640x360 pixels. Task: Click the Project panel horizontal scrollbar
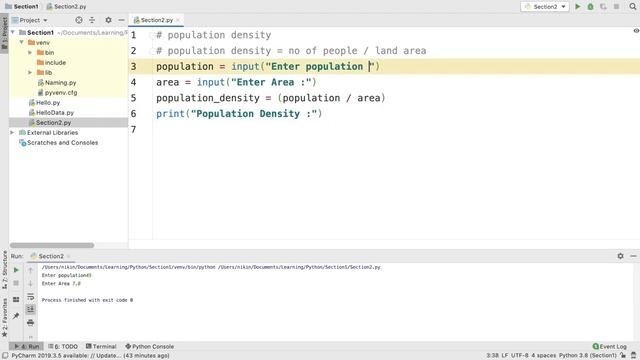pyautogui.click(x=52, y=245)
